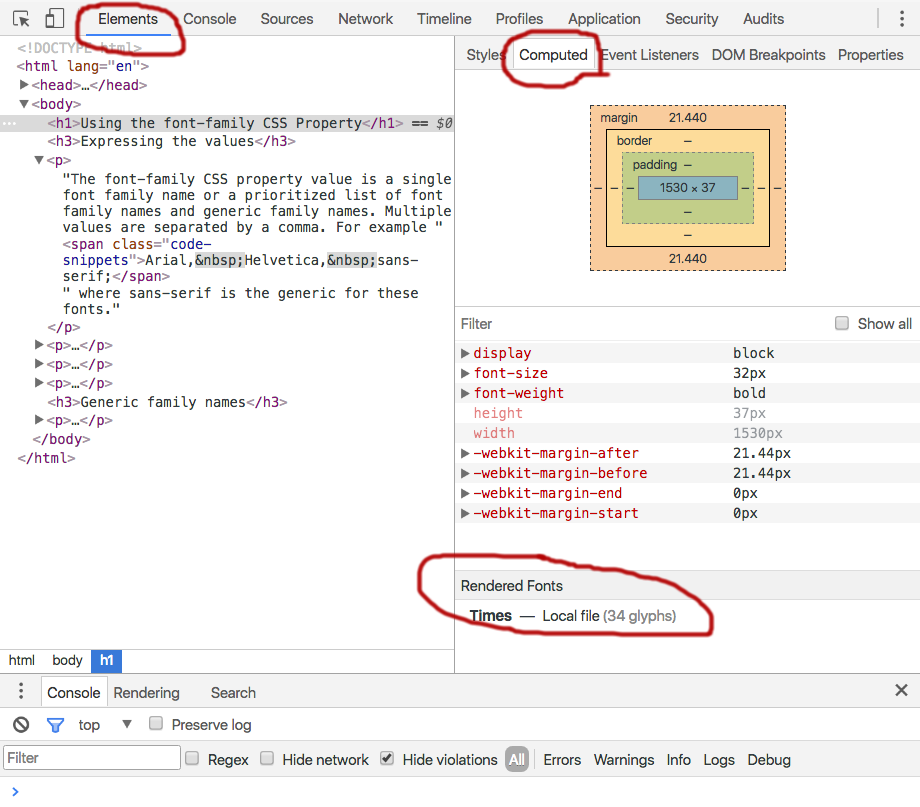The height and width of the screenshot is (807, 920).
Task: Collapse the expanded p element
Action: 39,160
